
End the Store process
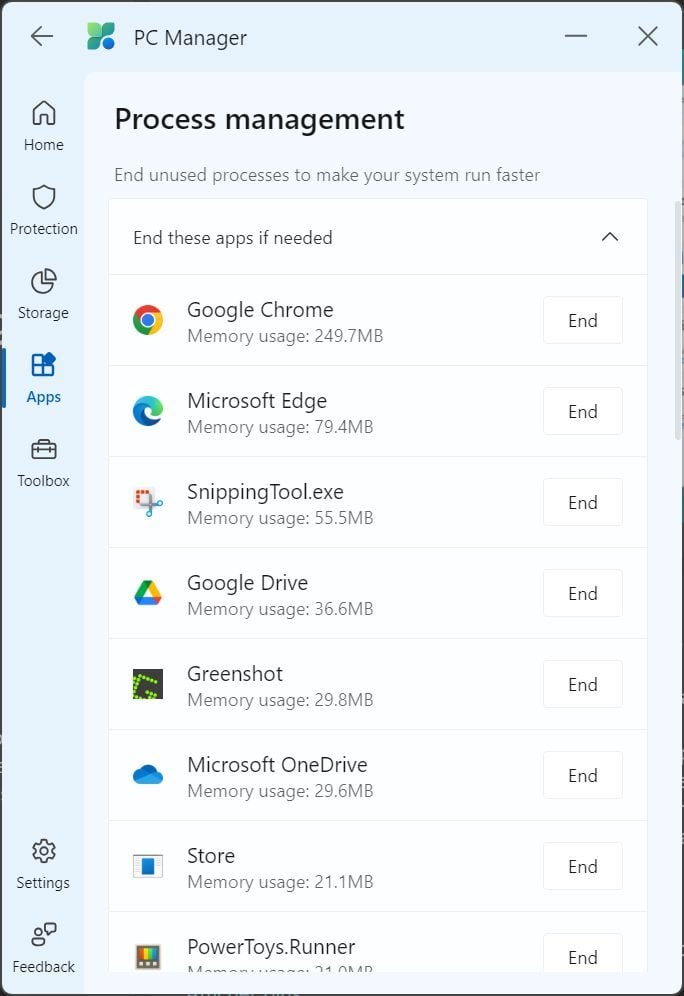tap(582, 866)
